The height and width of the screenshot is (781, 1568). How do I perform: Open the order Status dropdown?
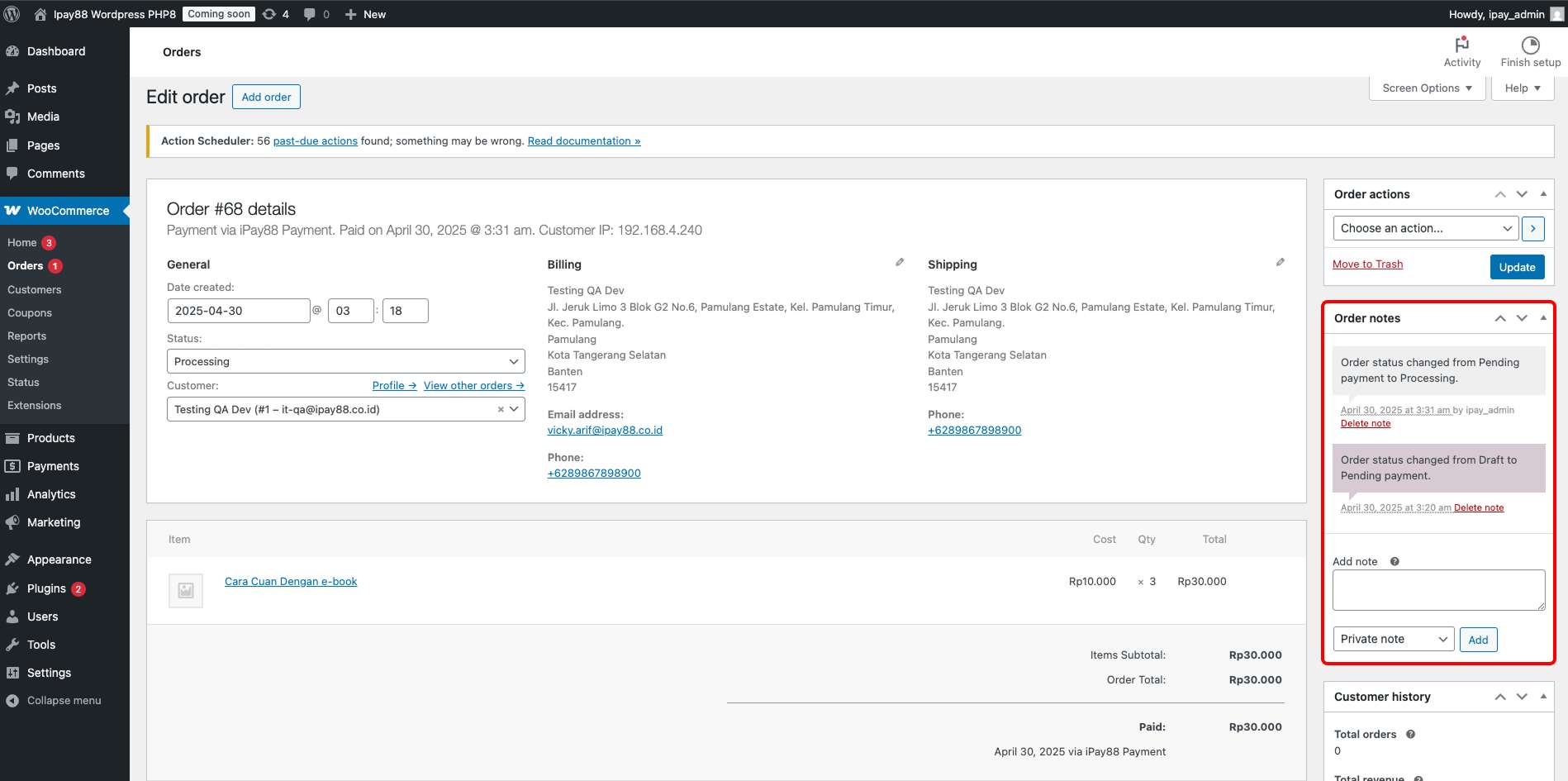pyautogui.click(x=345, y=361)
